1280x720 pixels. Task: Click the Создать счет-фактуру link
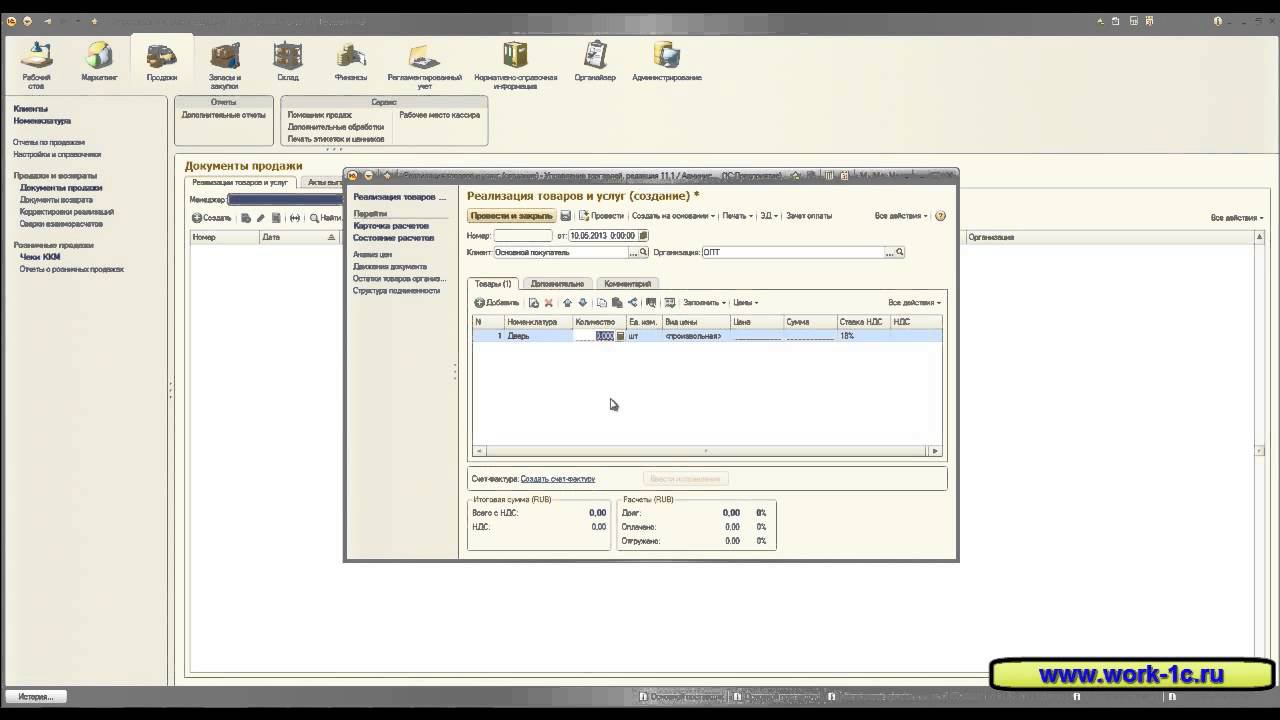pyautogui.click(x=558, y=479)
